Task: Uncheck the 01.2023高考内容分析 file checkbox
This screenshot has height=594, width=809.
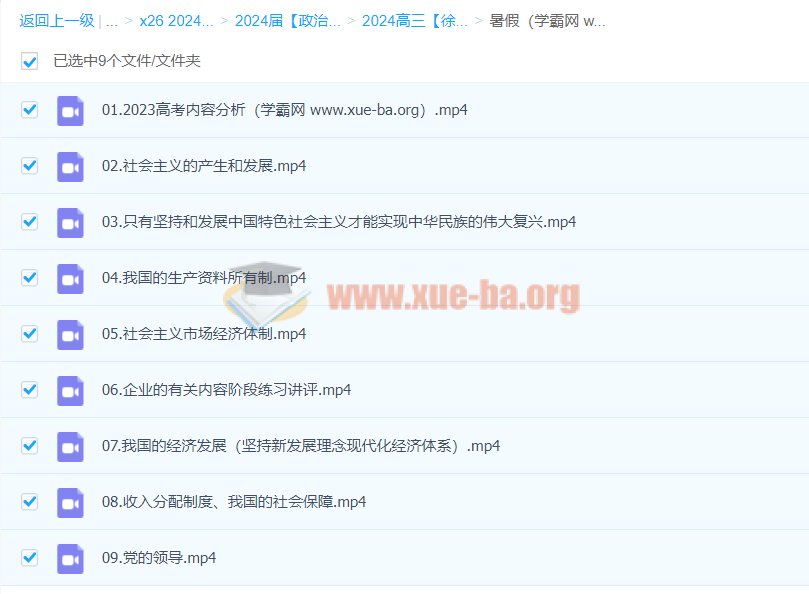Action: pos(30,109)
